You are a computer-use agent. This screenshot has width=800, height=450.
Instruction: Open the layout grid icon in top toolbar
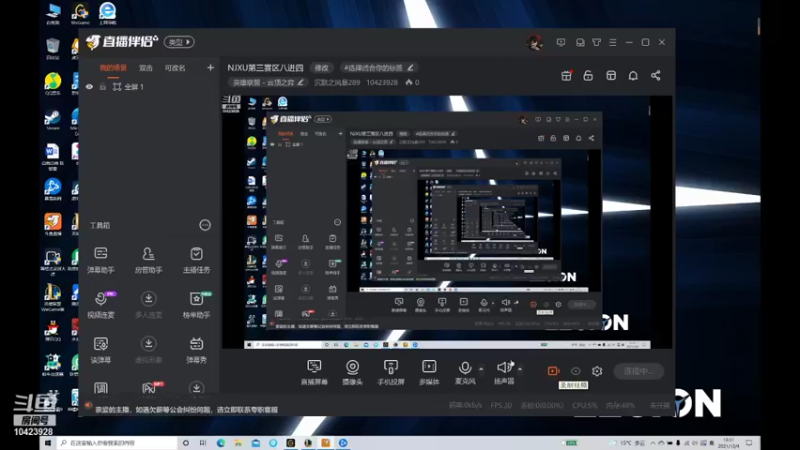[611, 76]
